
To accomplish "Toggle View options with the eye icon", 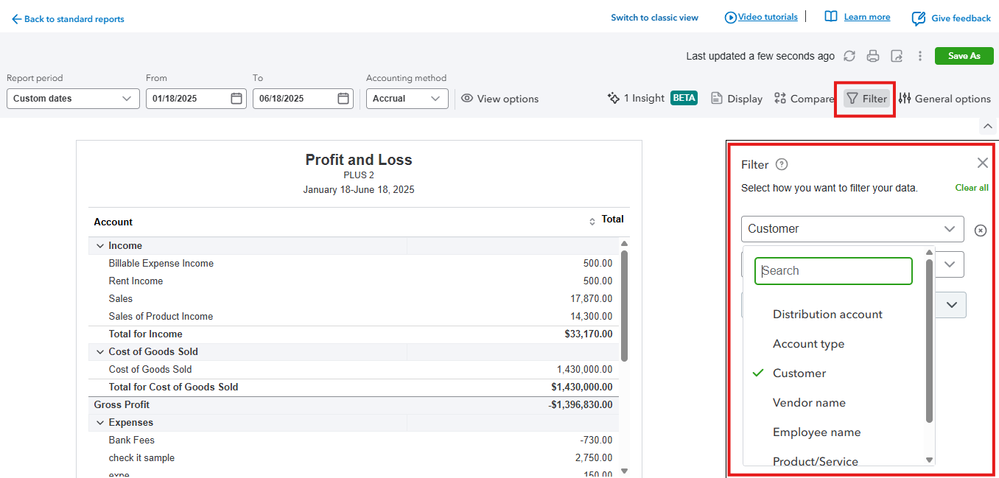I will [x=500, y=99].
